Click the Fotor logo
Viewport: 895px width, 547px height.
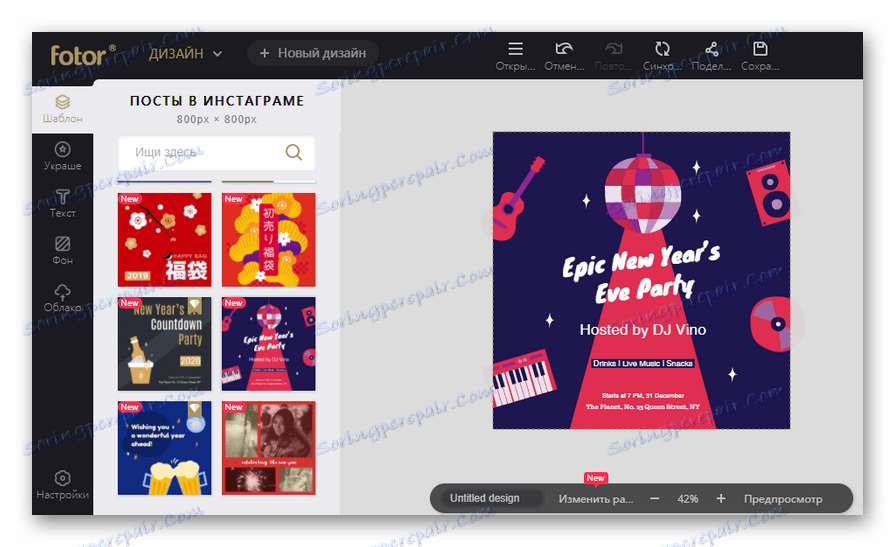pyautogui.click(x=83, y=55)
